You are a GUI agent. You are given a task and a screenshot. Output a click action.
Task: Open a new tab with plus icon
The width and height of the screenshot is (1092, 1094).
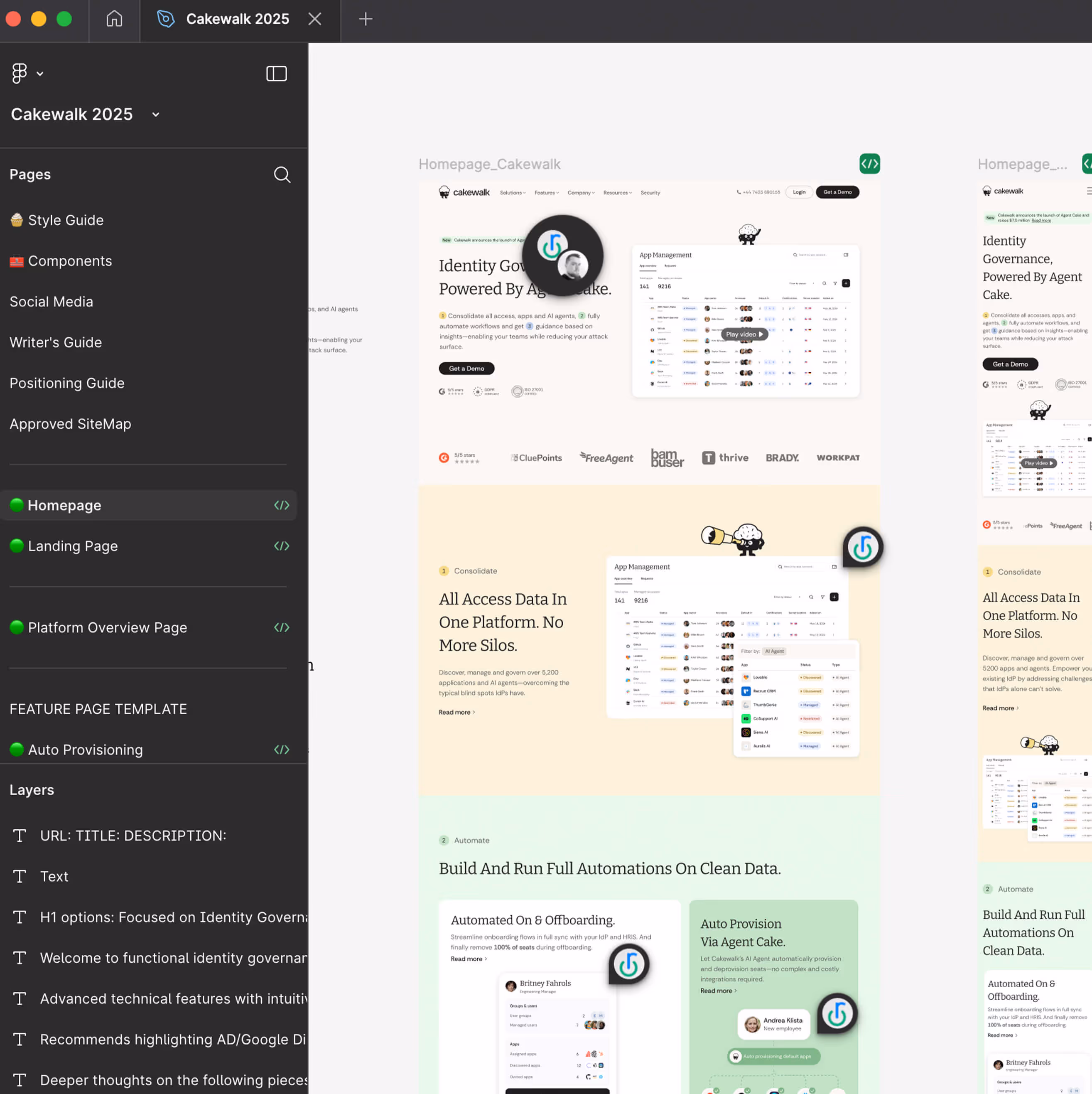point(365,19)
